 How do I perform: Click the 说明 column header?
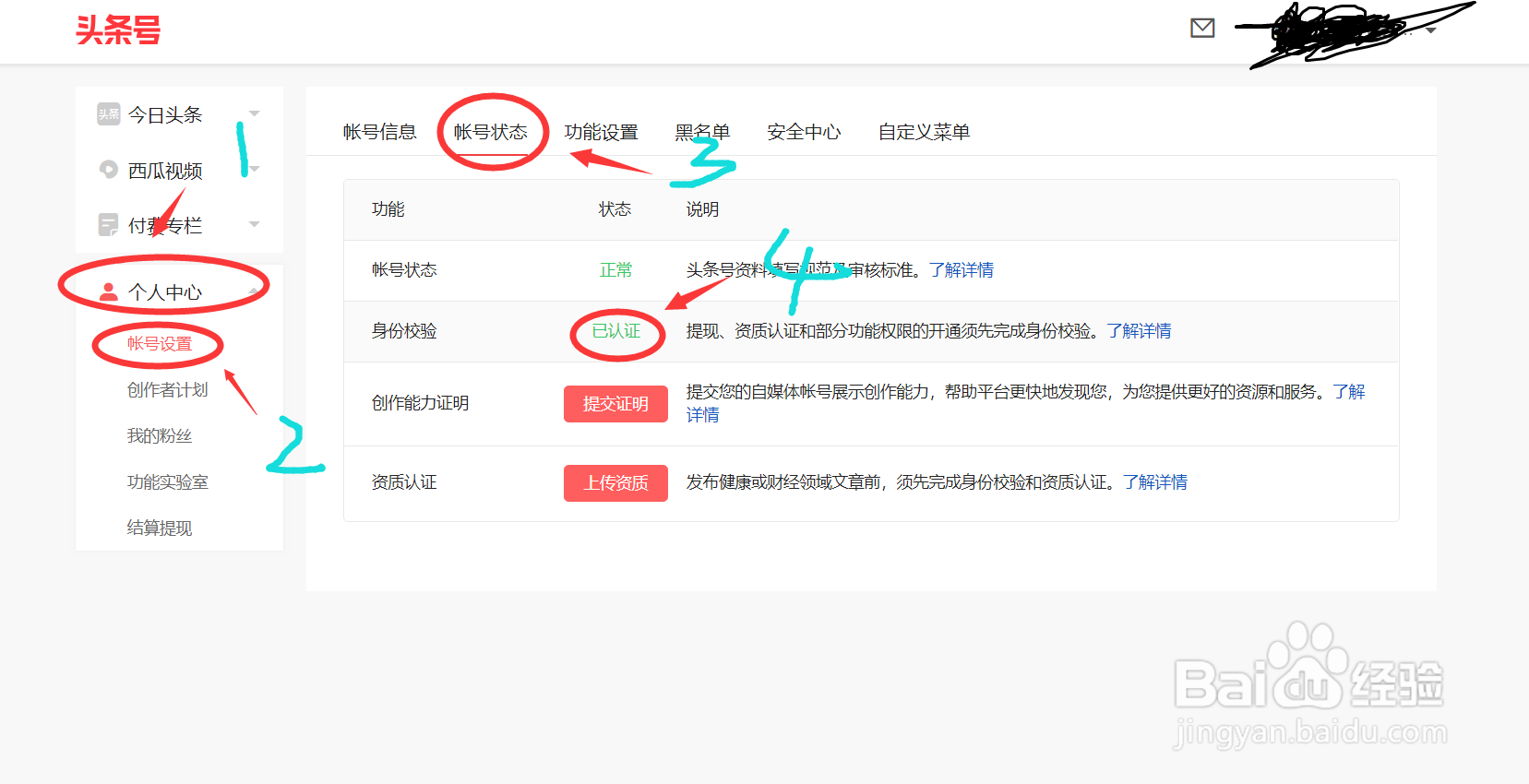702,209
